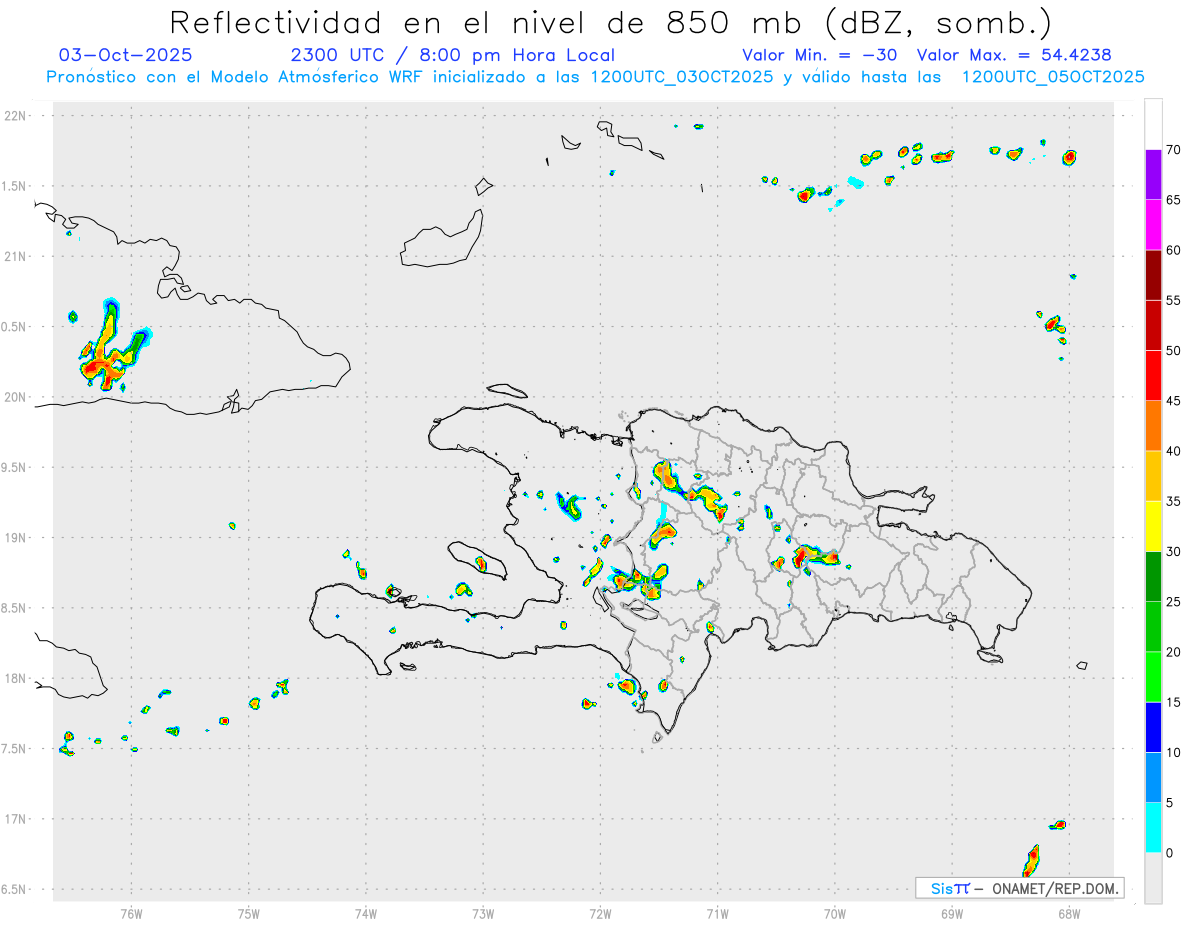1200x927 pixels.
Task: Select the orange 40-45 dBZ colorbar segment
Action: click(x=1153, y=426)
